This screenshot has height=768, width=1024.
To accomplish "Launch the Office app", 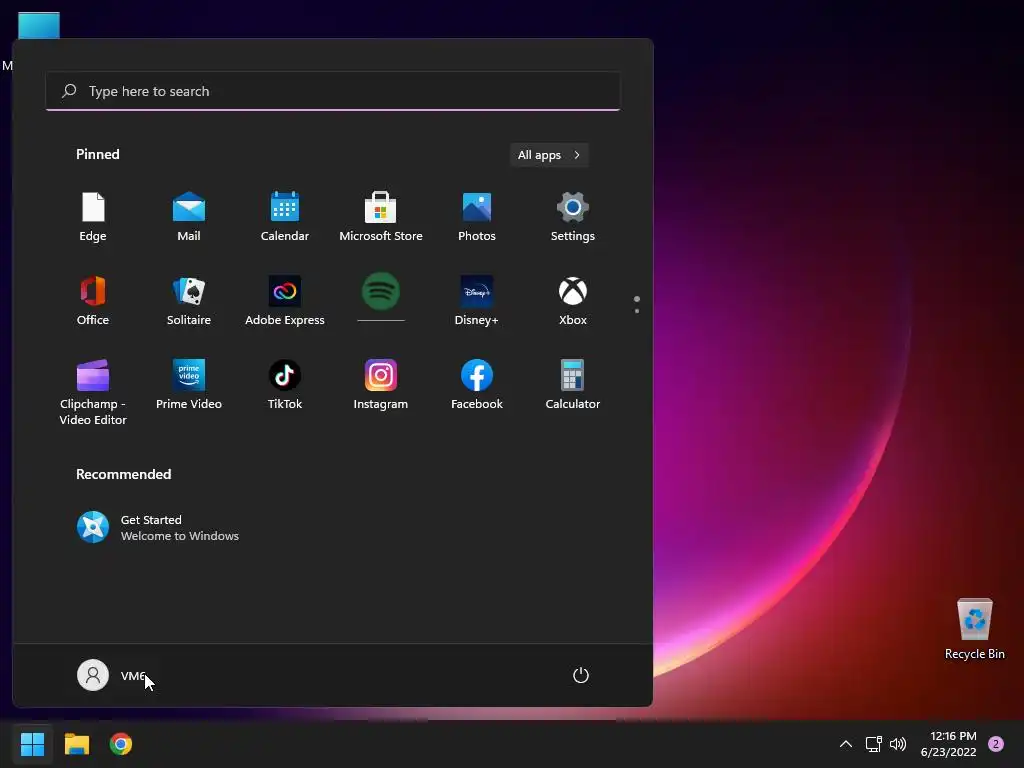I will coord(93,300).
